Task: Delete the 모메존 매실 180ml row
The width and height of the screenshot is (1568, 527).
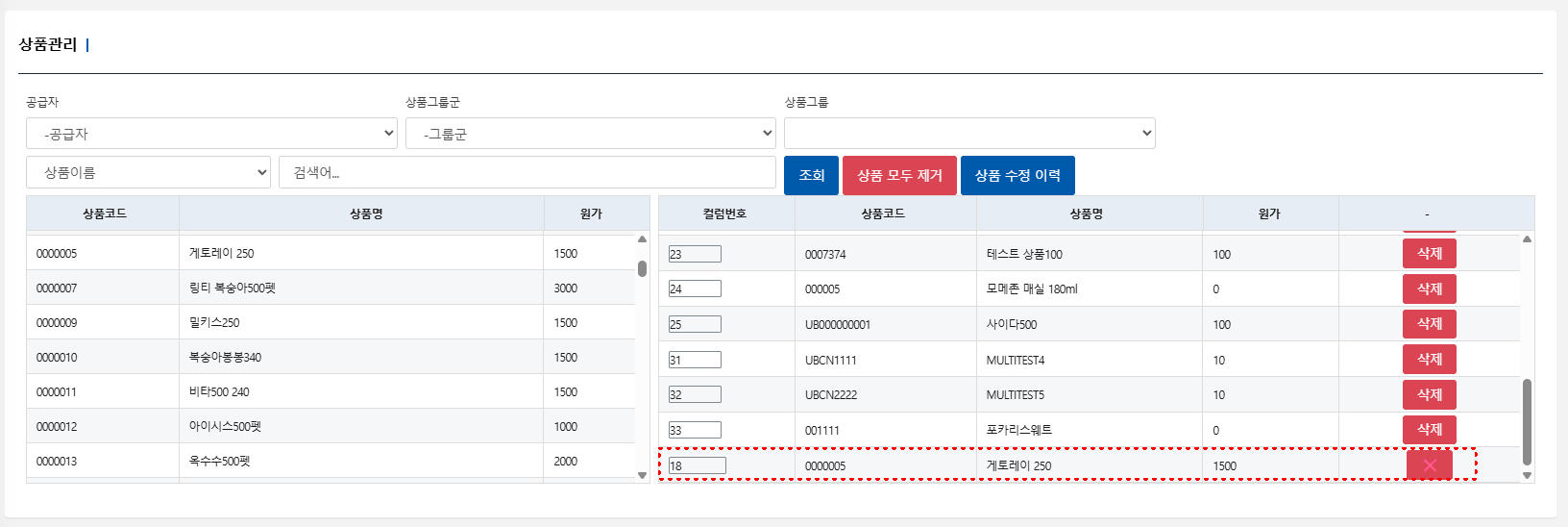Action: click(1430, 289)
